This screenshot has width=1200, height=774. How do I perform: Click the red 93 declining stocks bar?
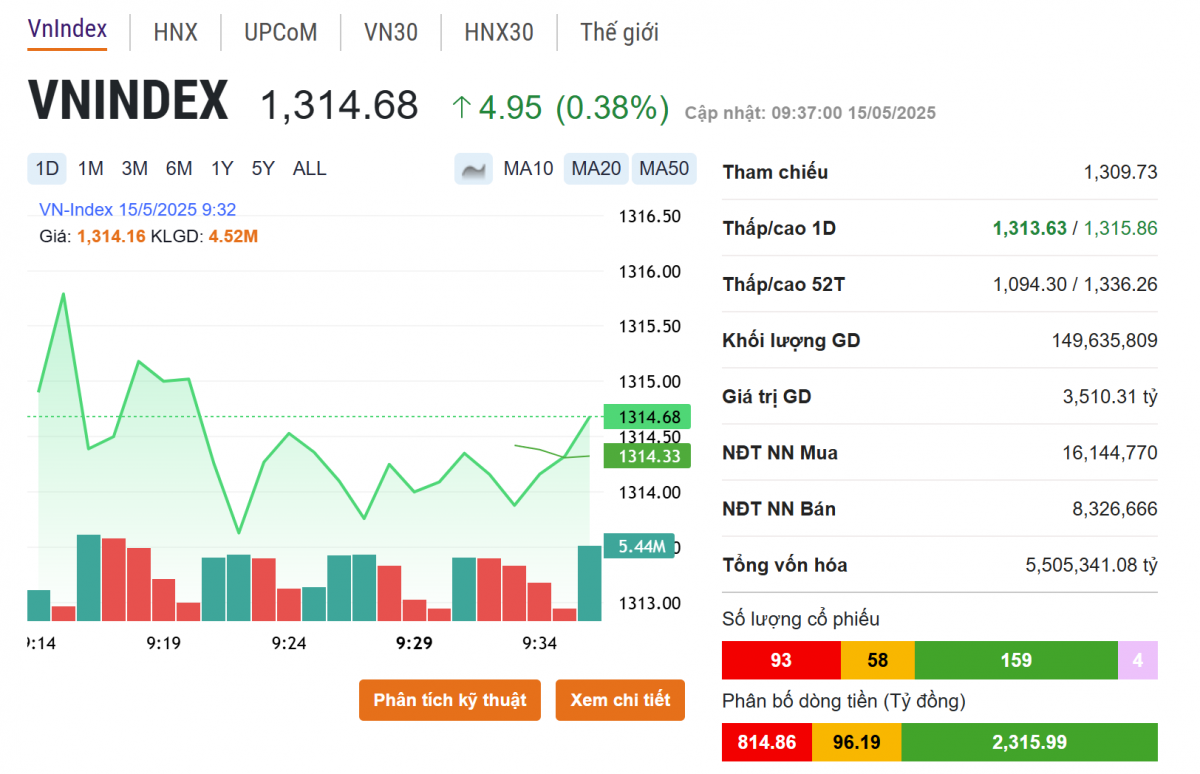(782, 661)
